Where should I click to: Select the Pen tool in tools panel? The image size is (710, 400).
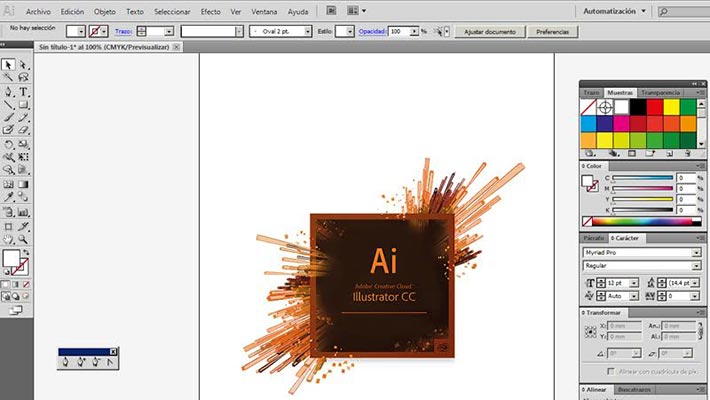(x=8, y=92)
